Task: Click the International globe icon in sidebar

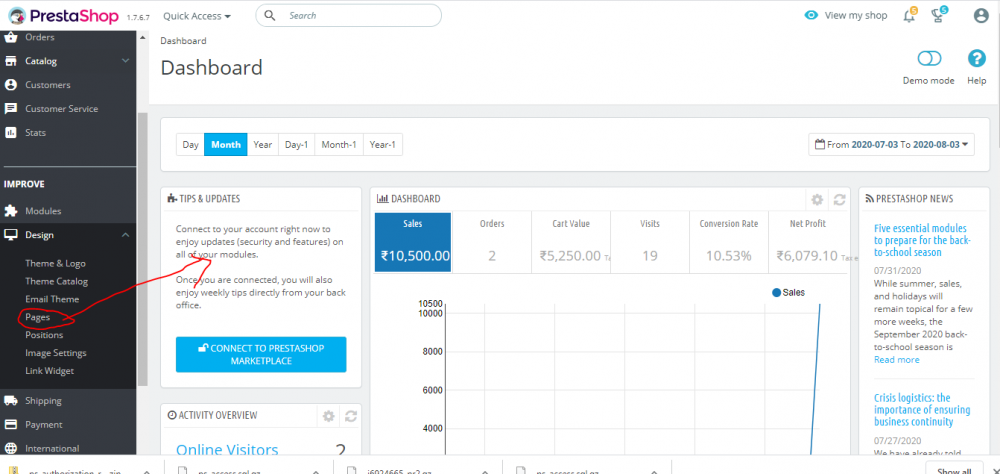Action: [10, 448]
